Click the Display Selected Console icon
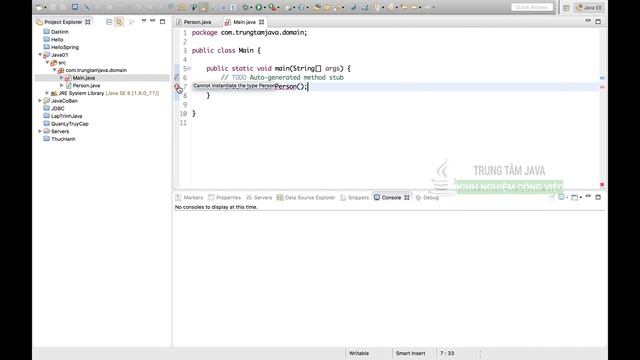 561,198
